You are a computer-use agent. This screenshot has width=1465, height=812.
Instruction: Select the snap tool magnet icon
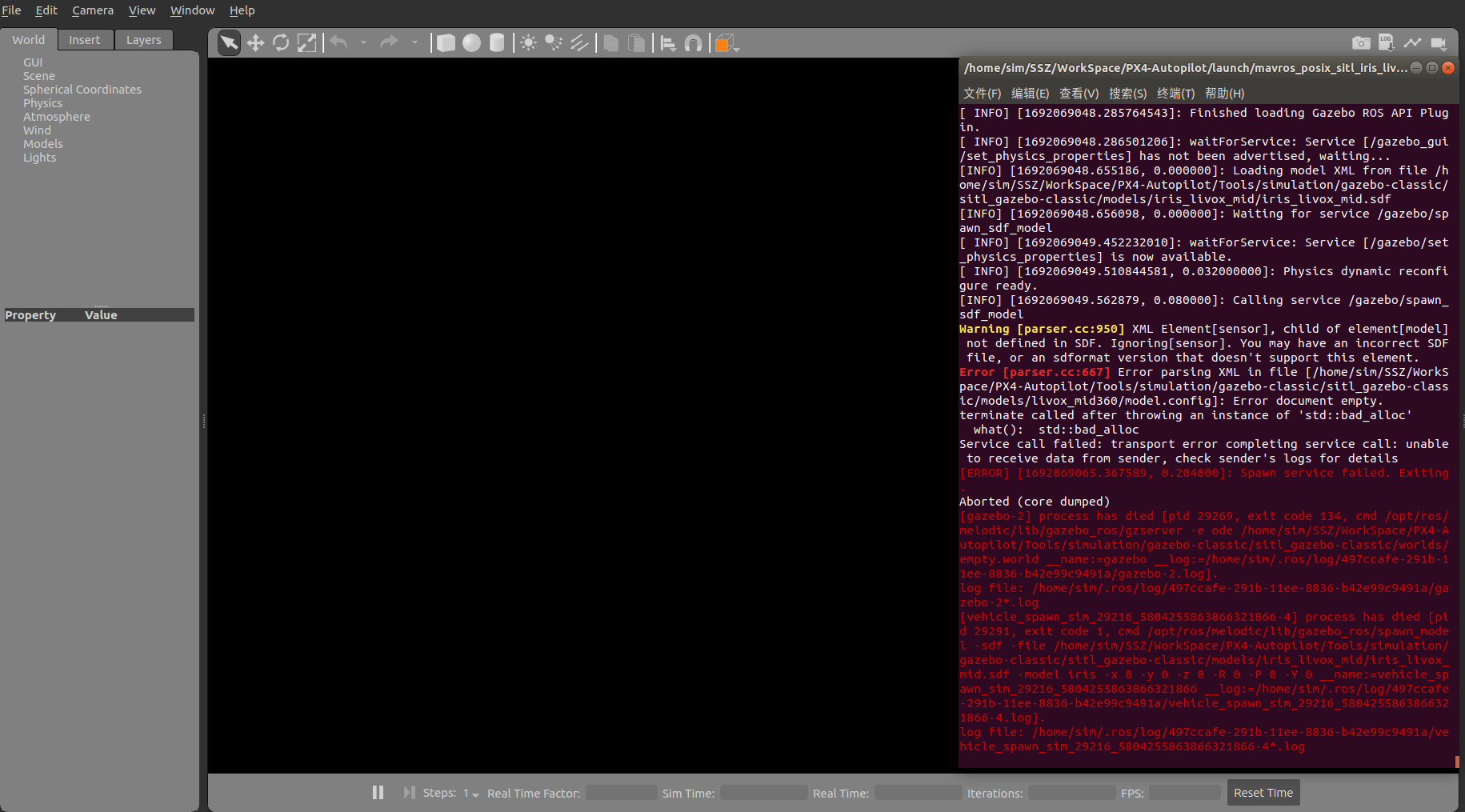click(694, 42)
